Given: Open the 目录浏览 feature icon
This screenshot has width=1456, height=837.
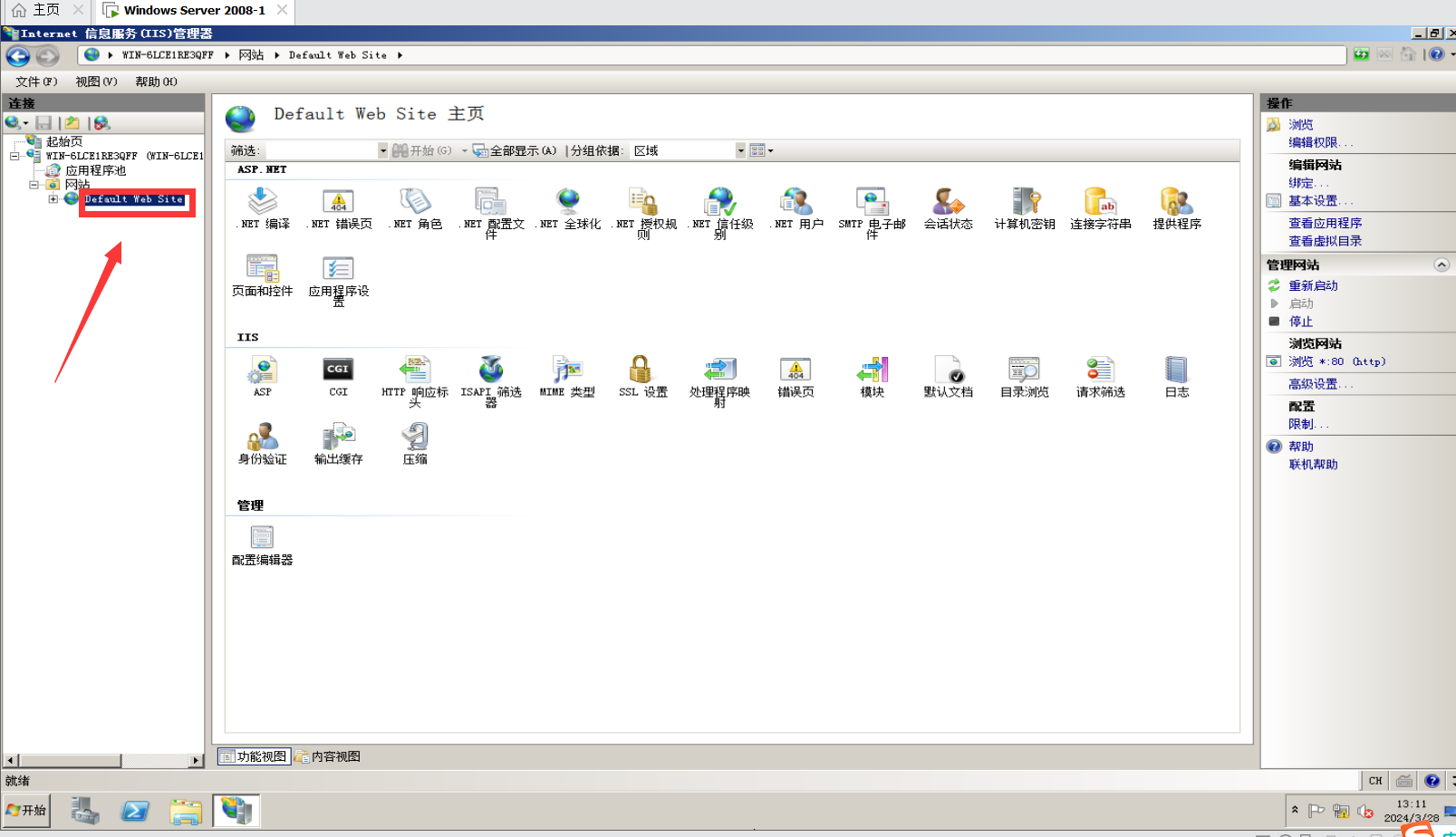Looking at the screenshot, I should click(1025, 376).
